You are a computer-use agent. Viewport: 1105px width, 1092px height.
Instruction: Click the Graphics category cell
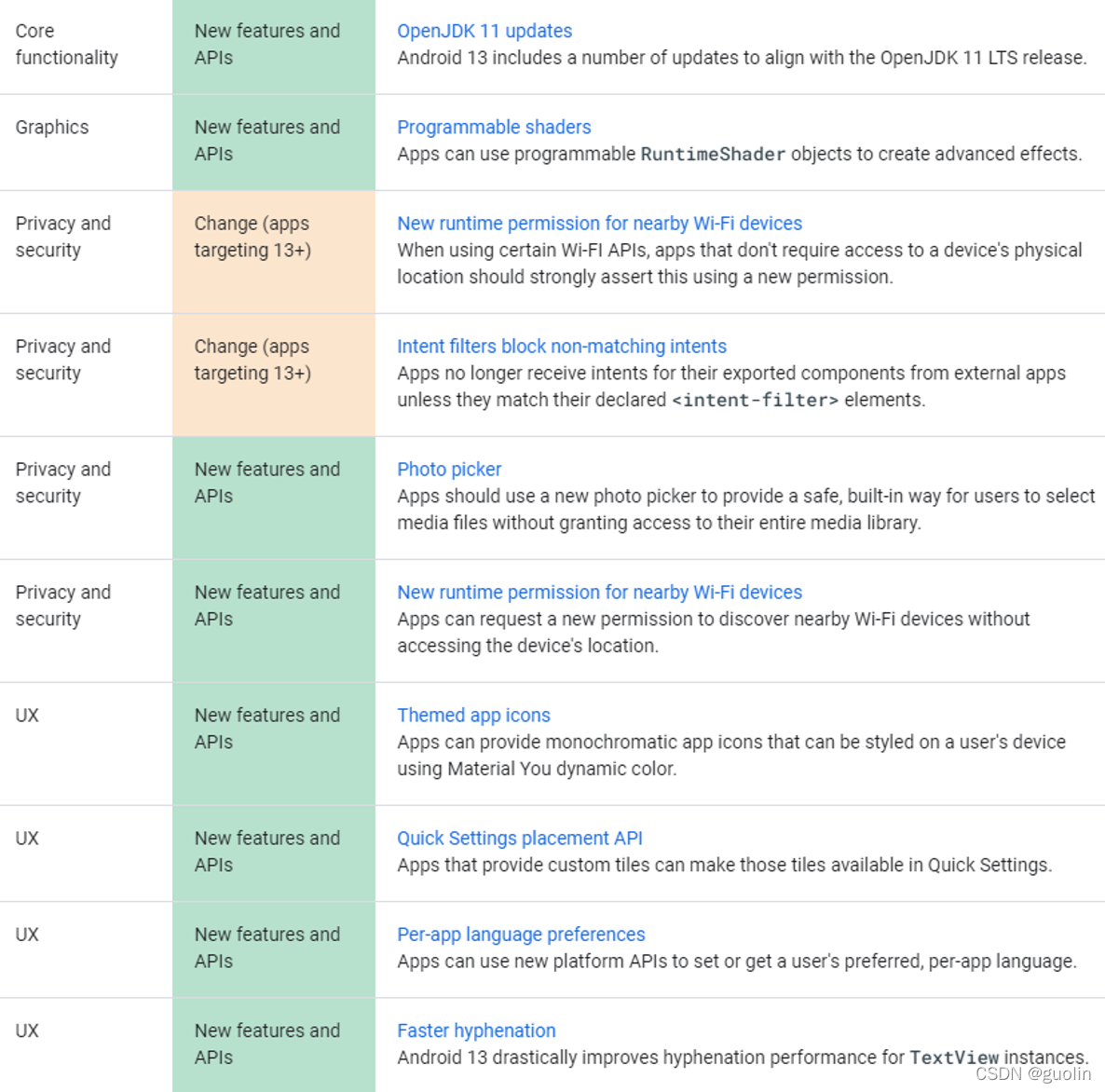coord(86,143)
